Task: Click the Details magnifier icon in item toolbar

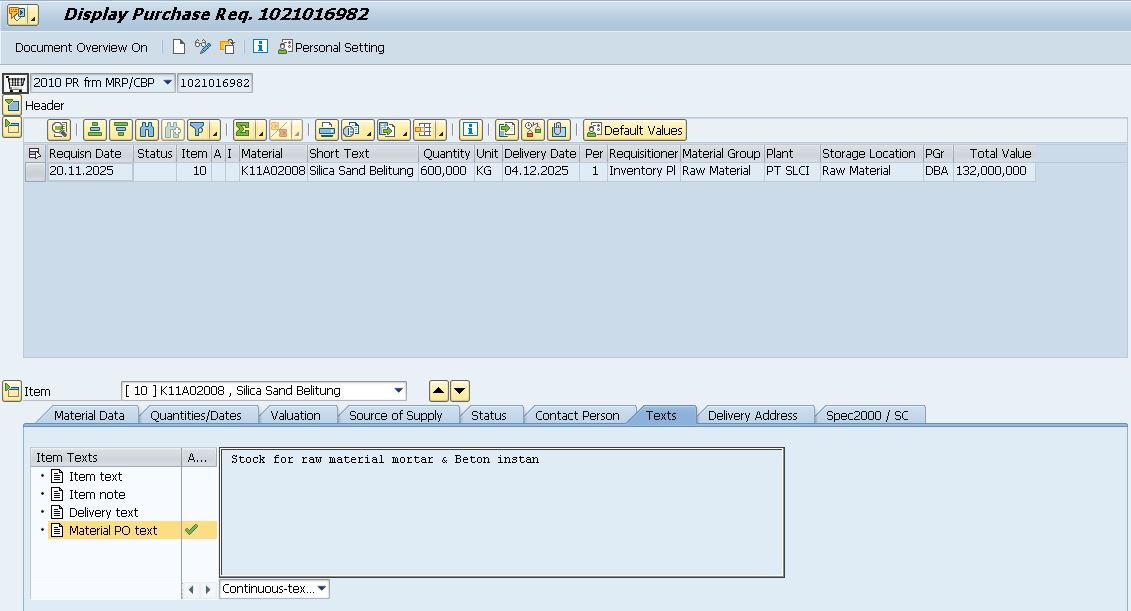Action: [59, 130]
